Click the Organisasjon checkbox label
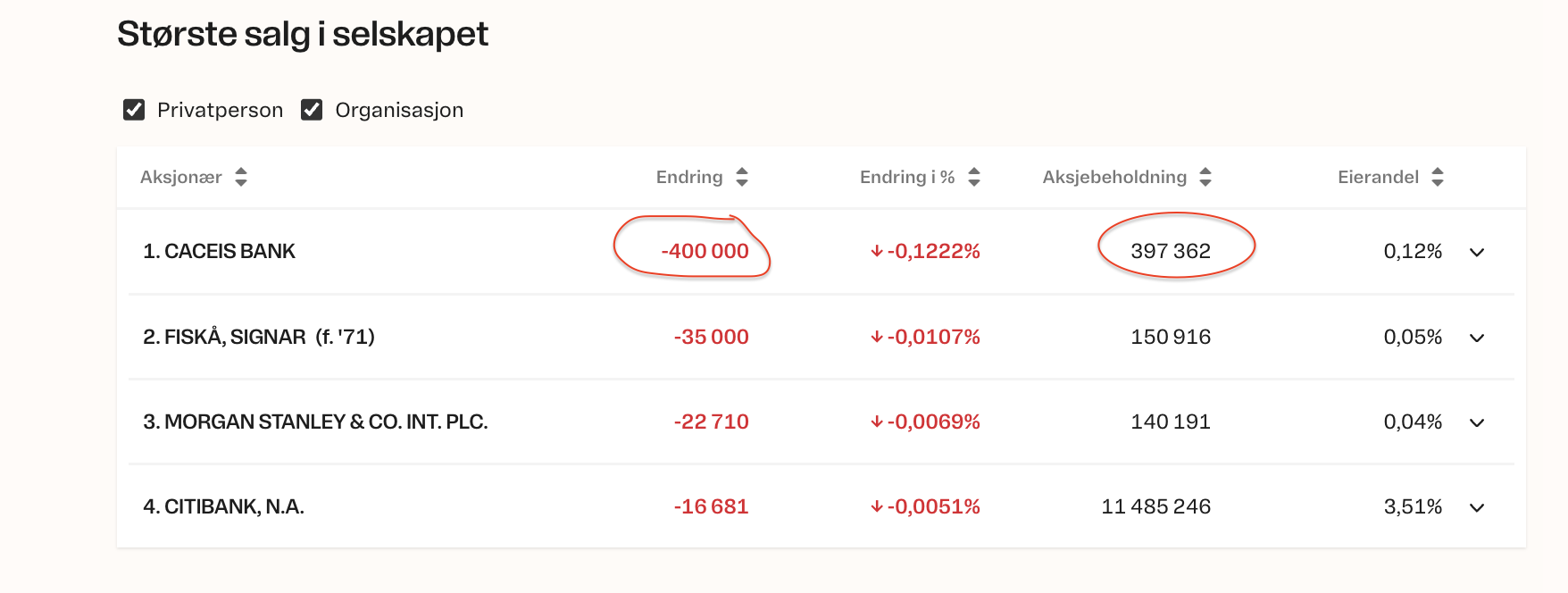The width and height of the screenshot is (1568, 593). tap(399, 110)
